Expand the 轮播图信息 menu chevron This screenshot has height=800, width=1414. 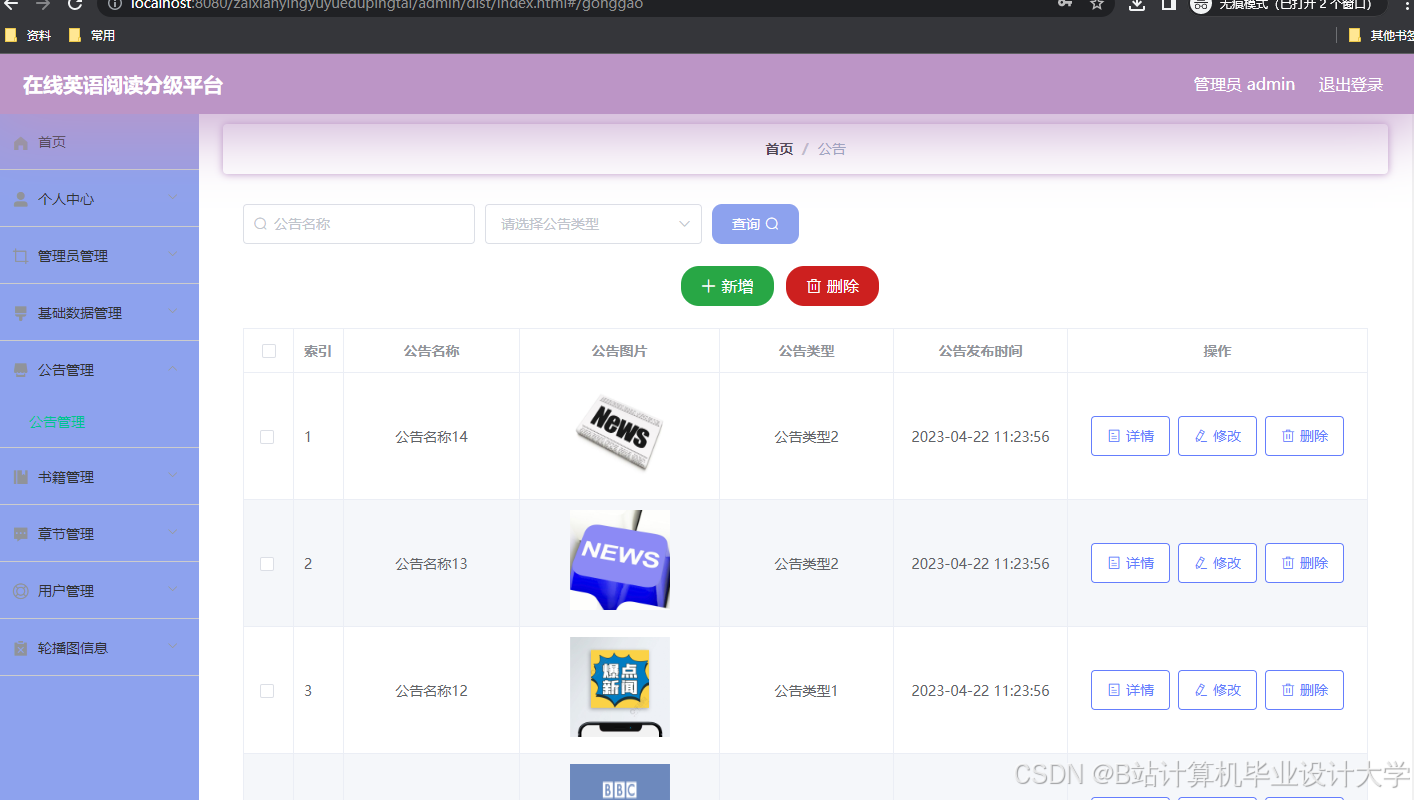[x=173, y=647]
